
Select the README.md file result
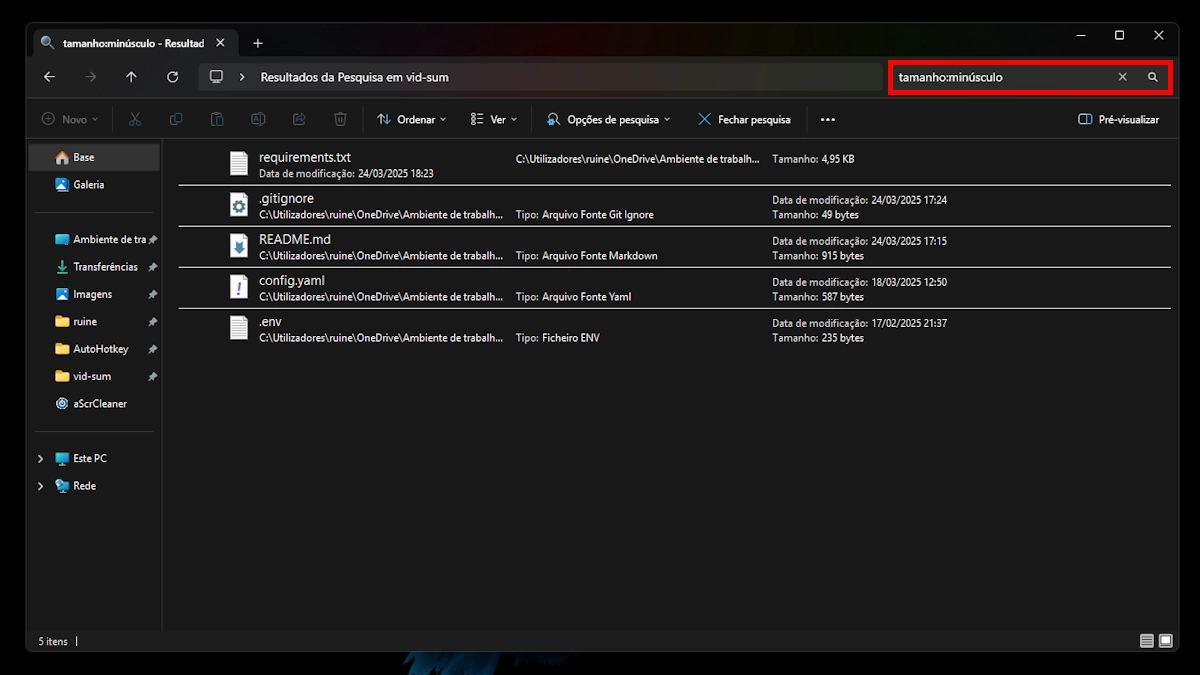click(x=294, y=240)
